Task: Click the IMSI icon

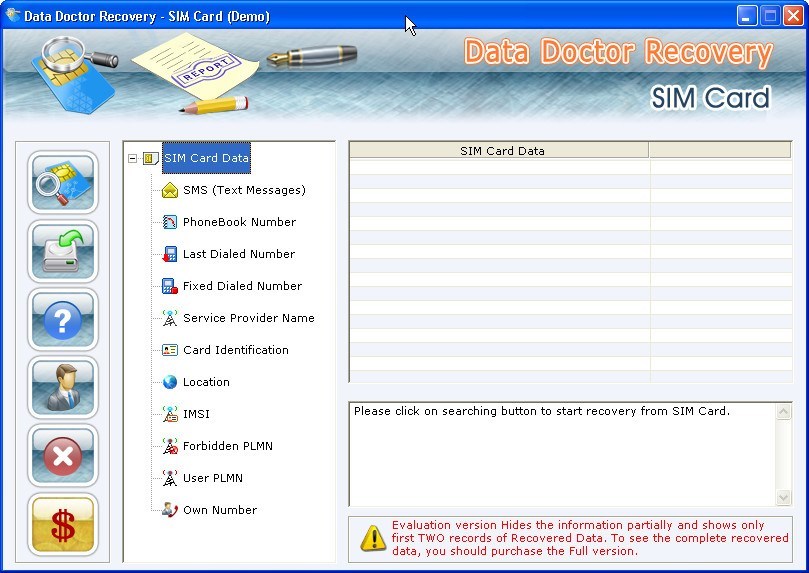Action: [x=170, y=414]
